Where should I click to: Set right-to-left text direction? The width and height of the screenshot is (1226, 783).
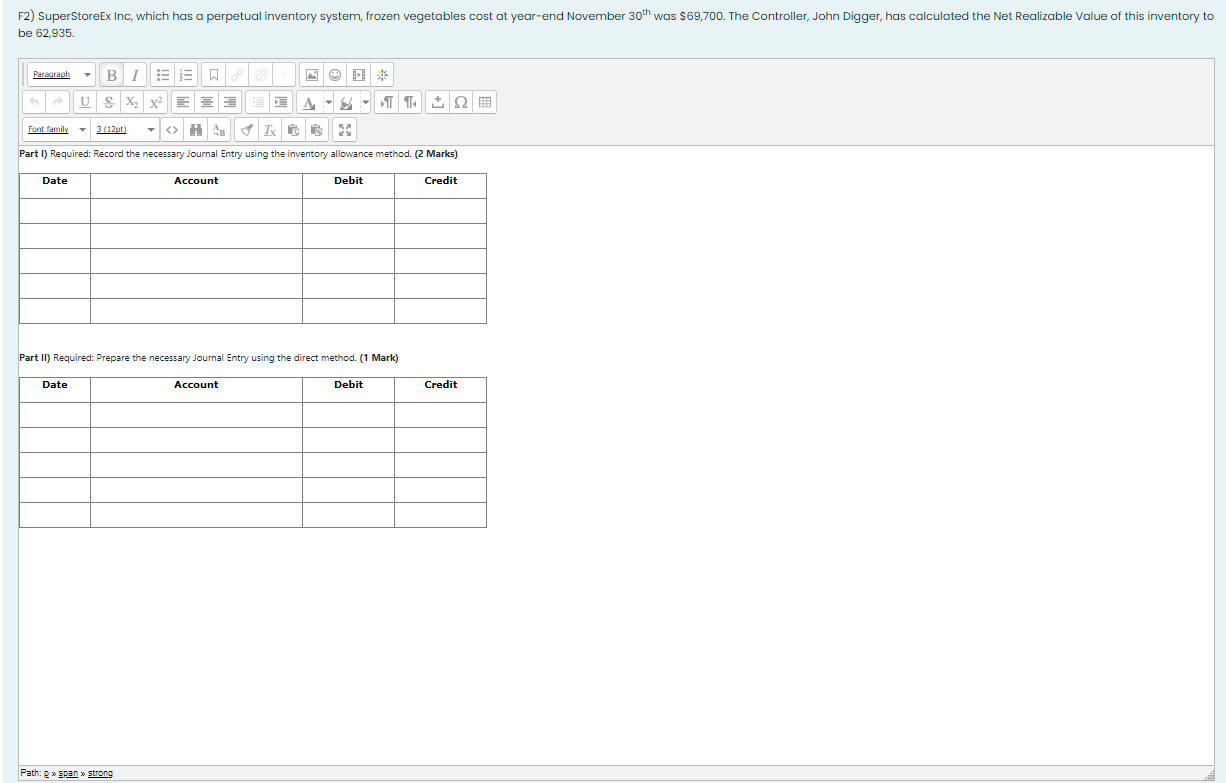tap(410, 102)
